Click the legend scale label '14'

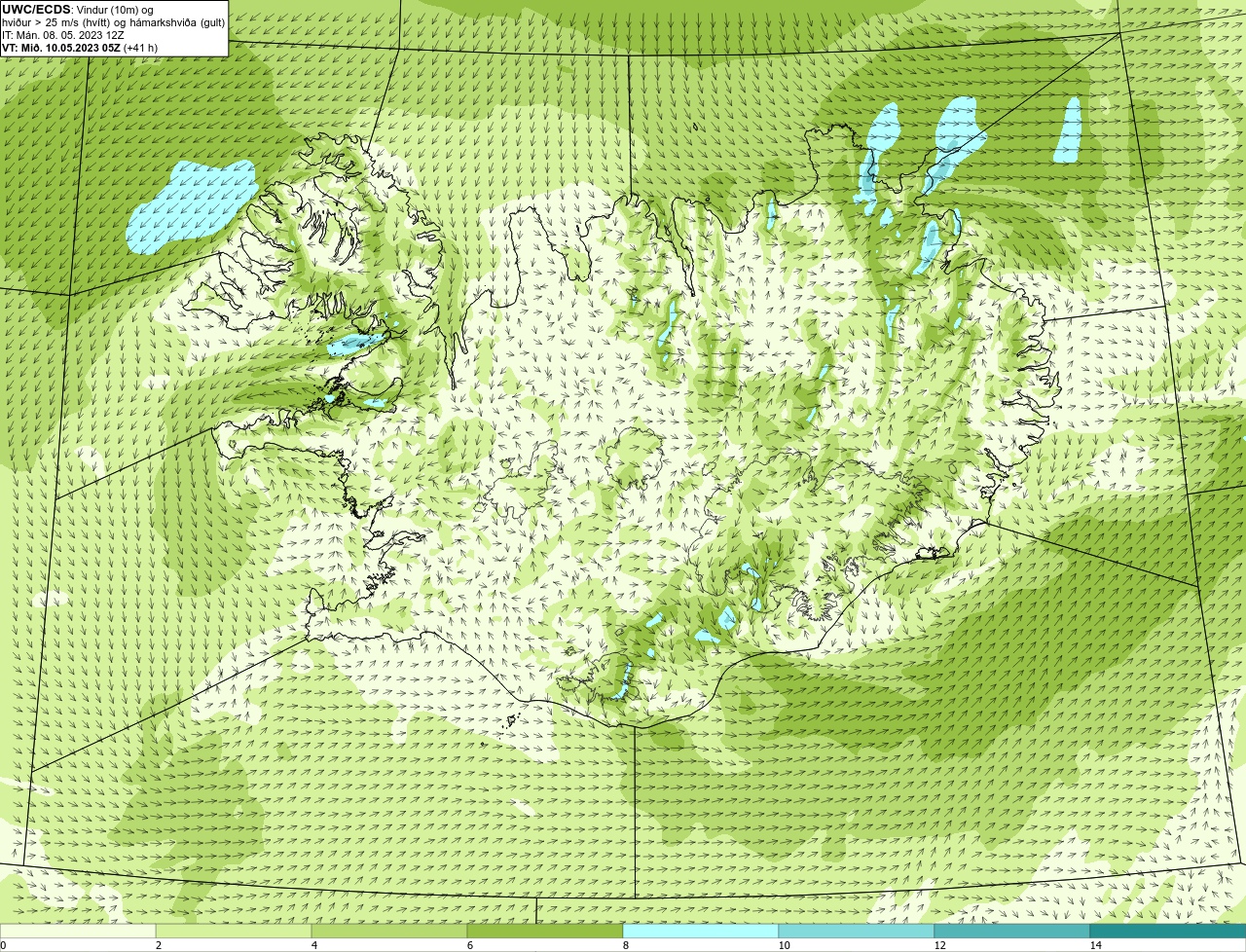[x=1095, y=944]
